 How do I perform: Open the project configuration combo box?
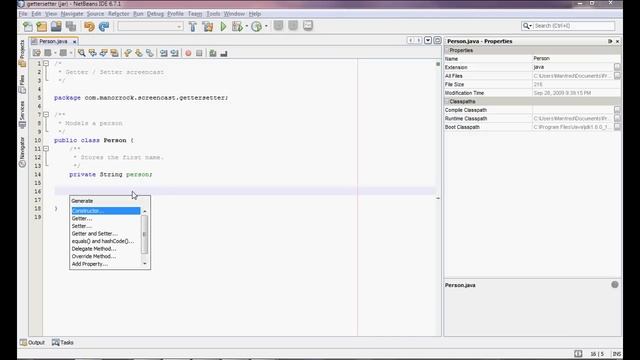pos(151,27)
